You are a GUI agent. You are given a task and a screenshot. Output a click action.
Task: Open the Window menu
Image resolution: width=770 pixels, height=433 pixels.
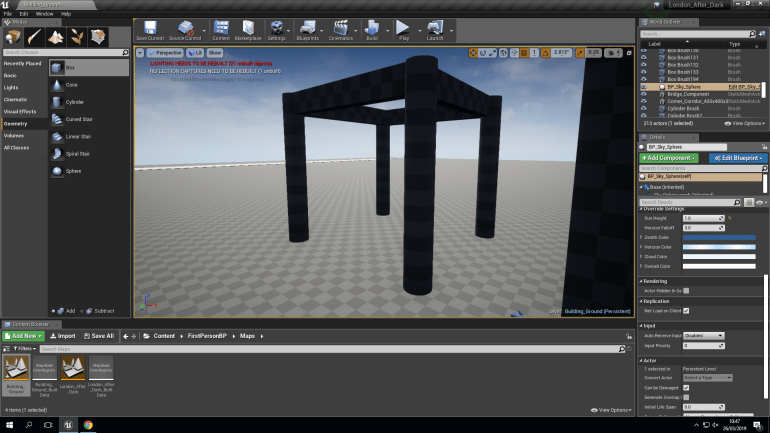coord(44,14)
